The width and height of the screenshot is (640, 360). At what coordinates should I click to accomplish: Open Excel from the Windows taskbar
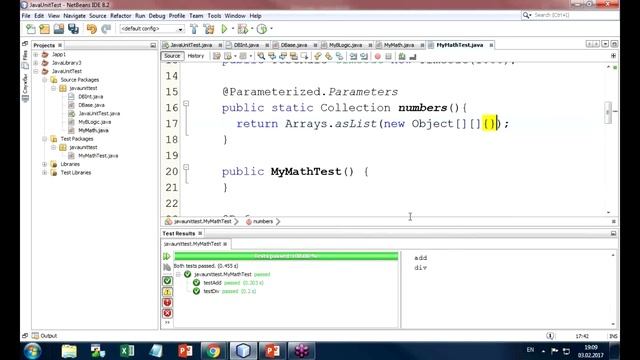click(x=127, y=351)
